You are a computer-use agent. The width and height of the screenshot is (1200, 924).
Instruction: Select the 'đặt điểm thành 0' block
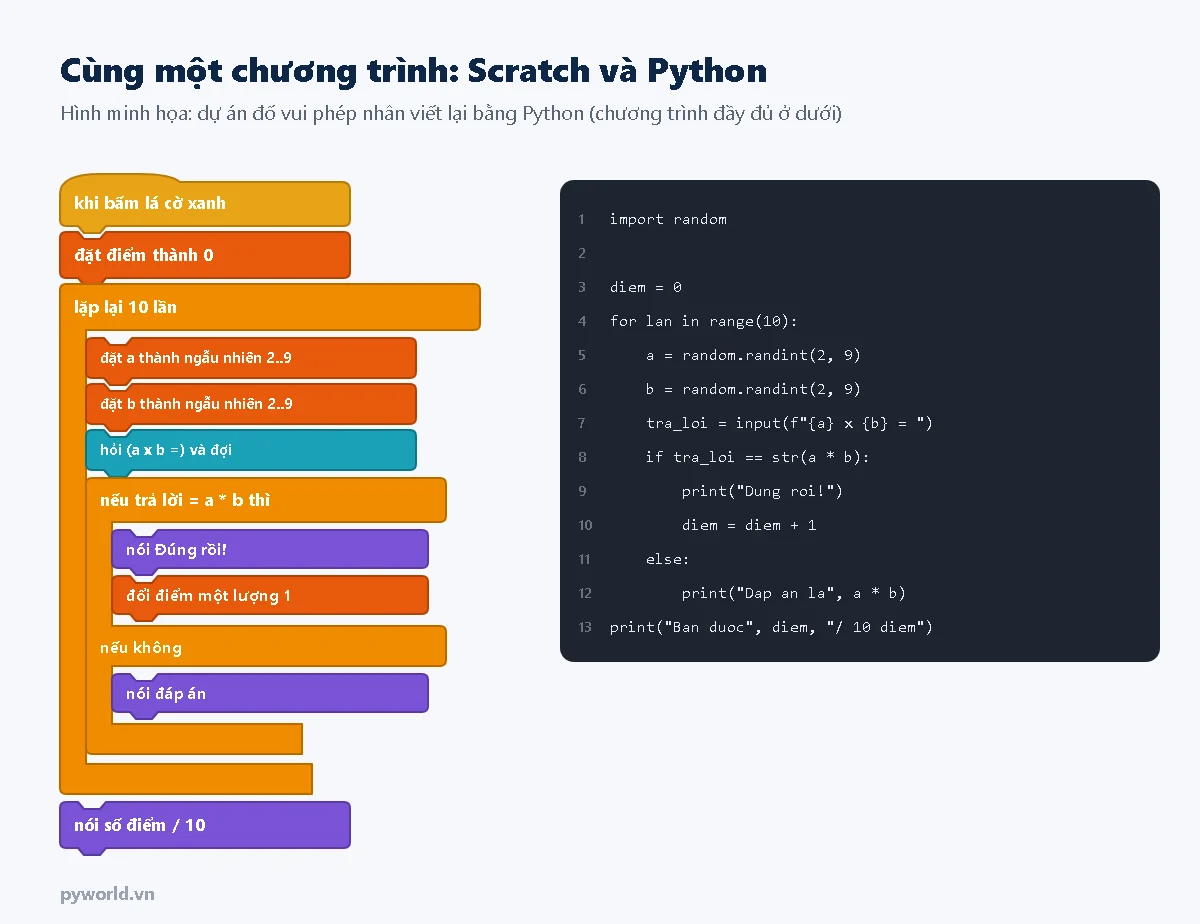click(205, 255)
